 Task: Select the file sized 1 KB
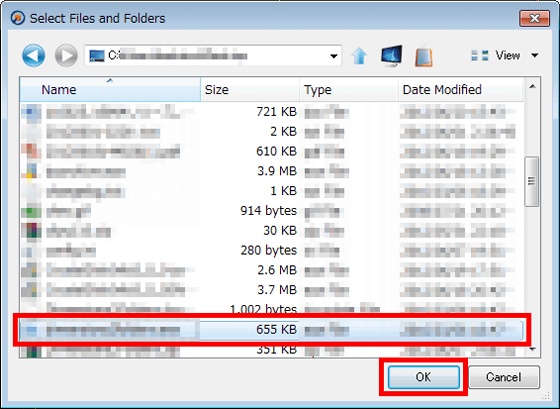pyautogui.click(x=271, y=191)
